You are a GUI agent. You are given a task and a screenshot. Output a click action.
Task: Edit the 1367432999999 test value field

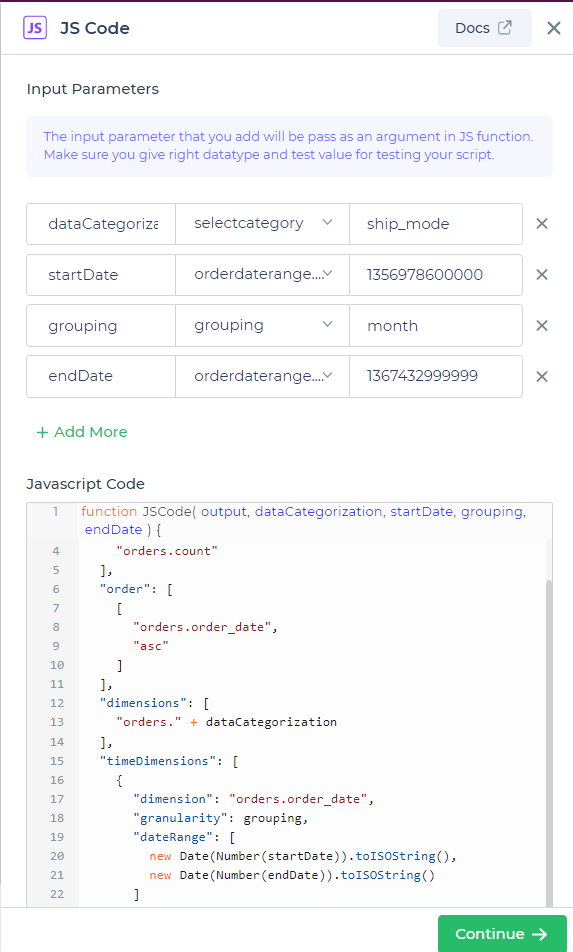[x=436, y=376]
